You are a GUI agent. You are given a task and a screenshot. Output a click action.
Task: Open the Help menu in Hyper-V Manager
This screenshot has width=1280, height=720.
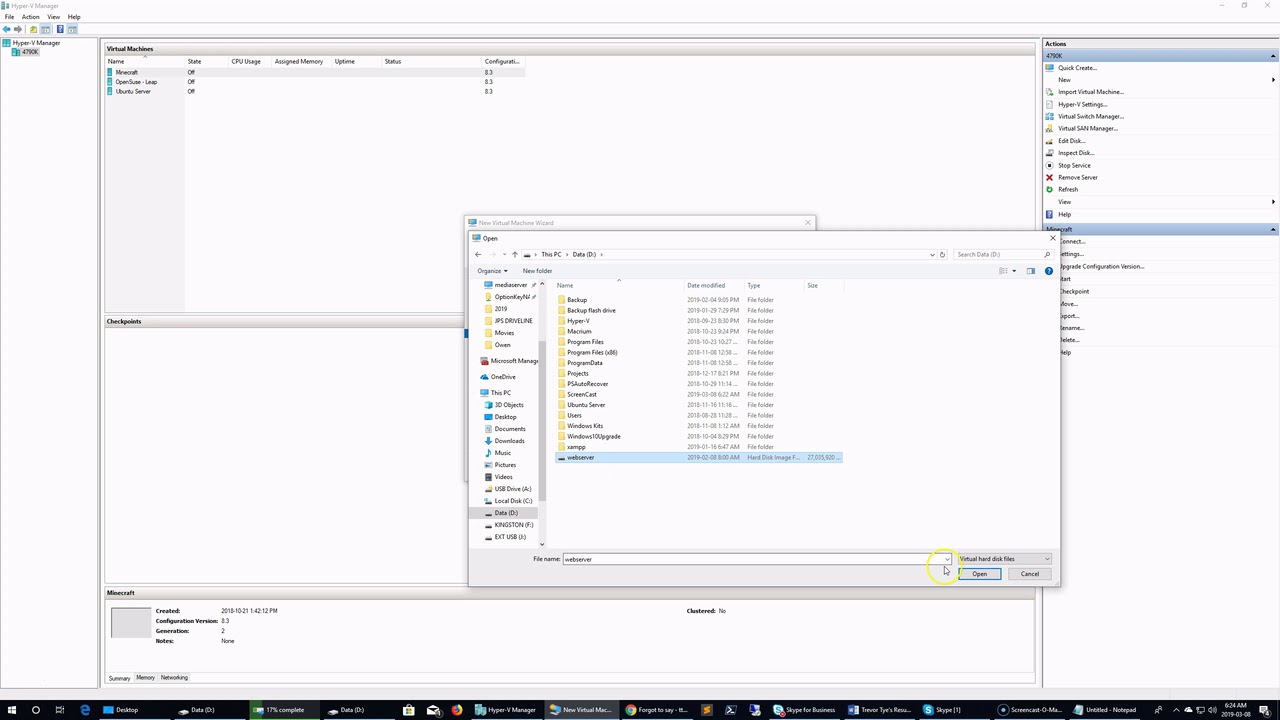(x=74, y=17)
